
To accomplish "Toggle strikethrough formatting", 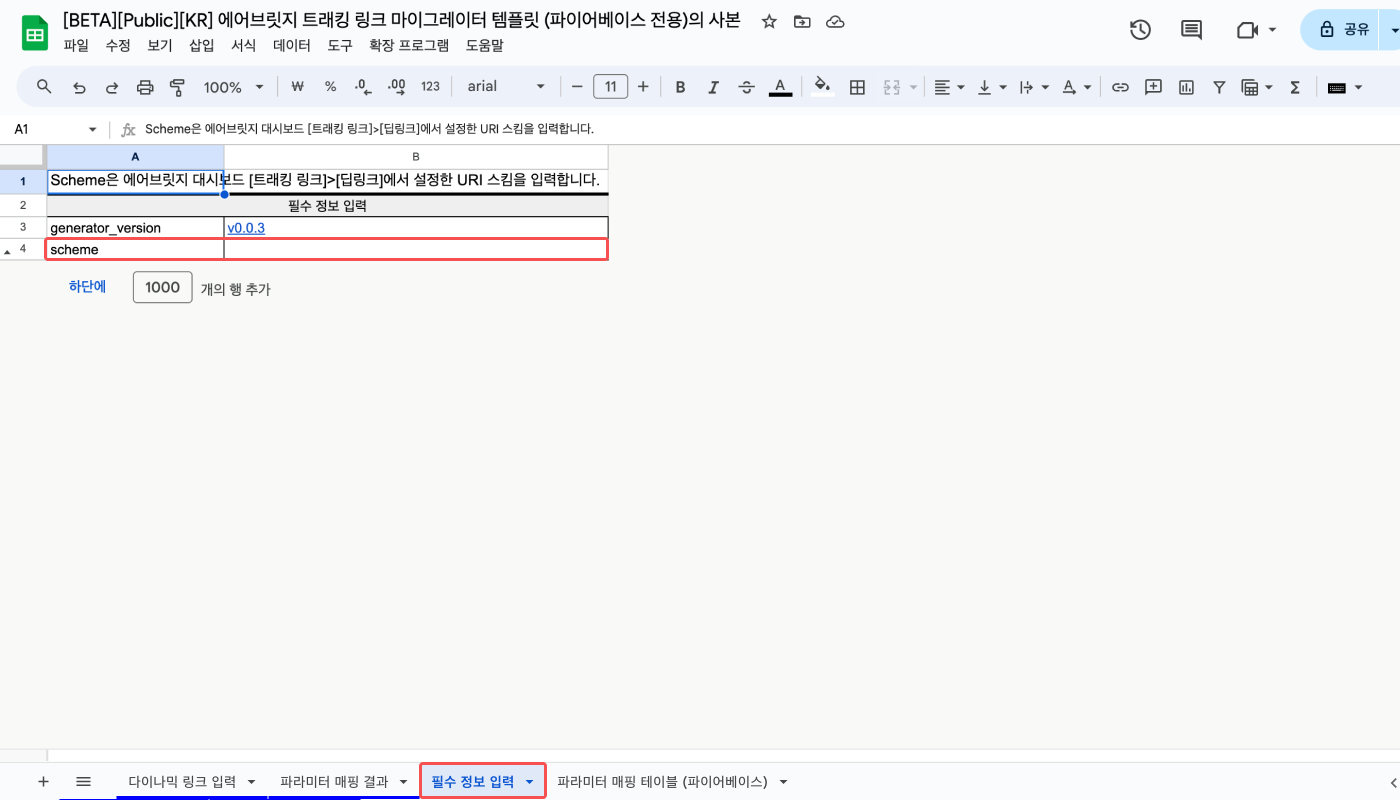I will point(746,87).
